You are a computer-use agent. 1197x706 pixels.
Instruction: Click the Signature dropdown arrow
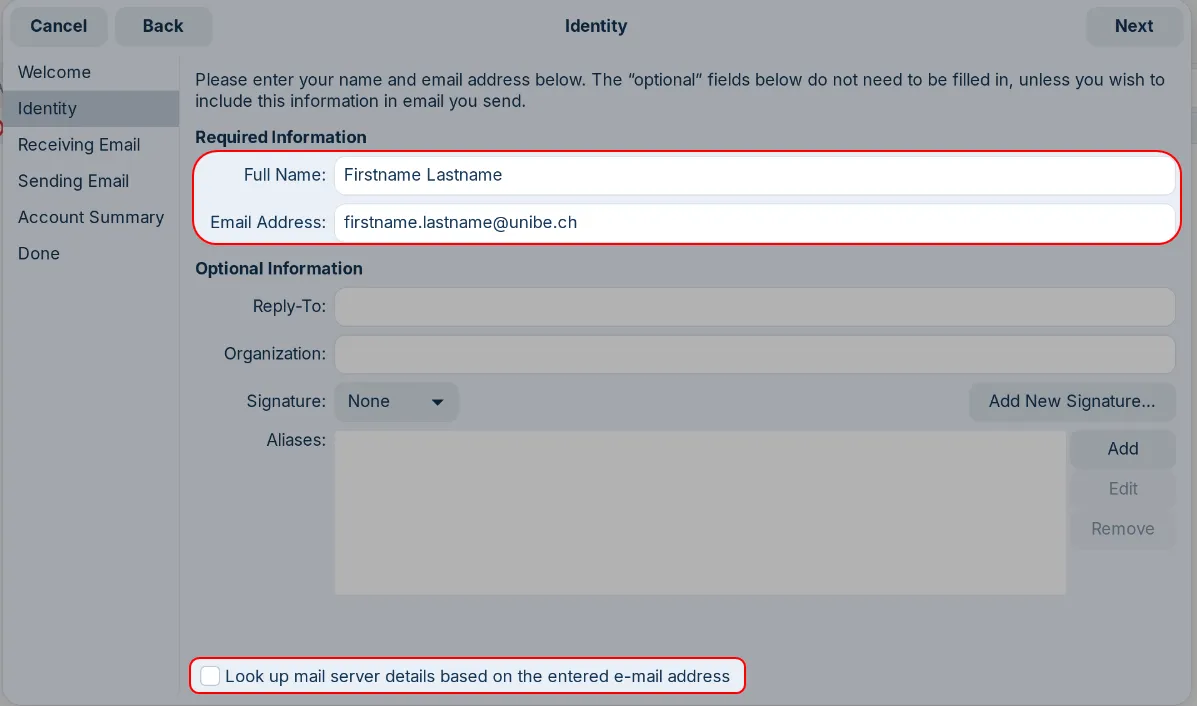tap(437, 402)
